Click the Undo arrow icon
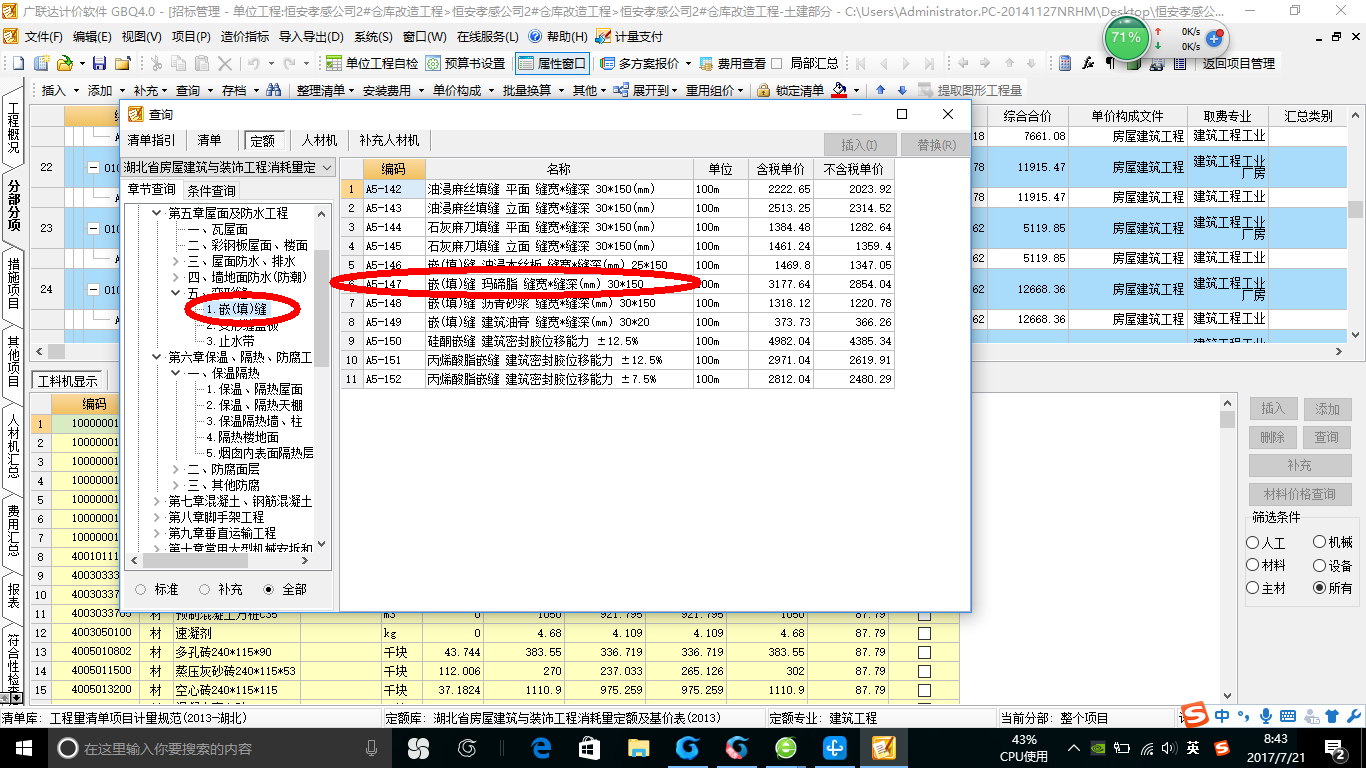 [254, 63]
